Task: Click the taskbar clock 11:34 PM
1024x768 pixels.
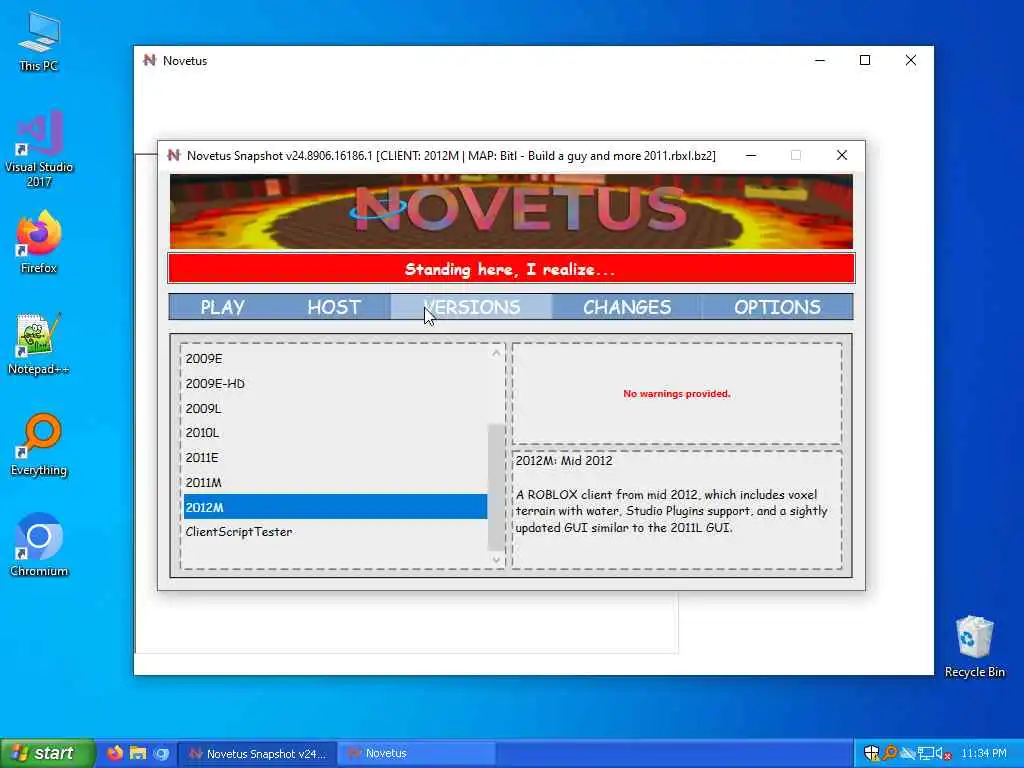Action: tap(984, 754)
